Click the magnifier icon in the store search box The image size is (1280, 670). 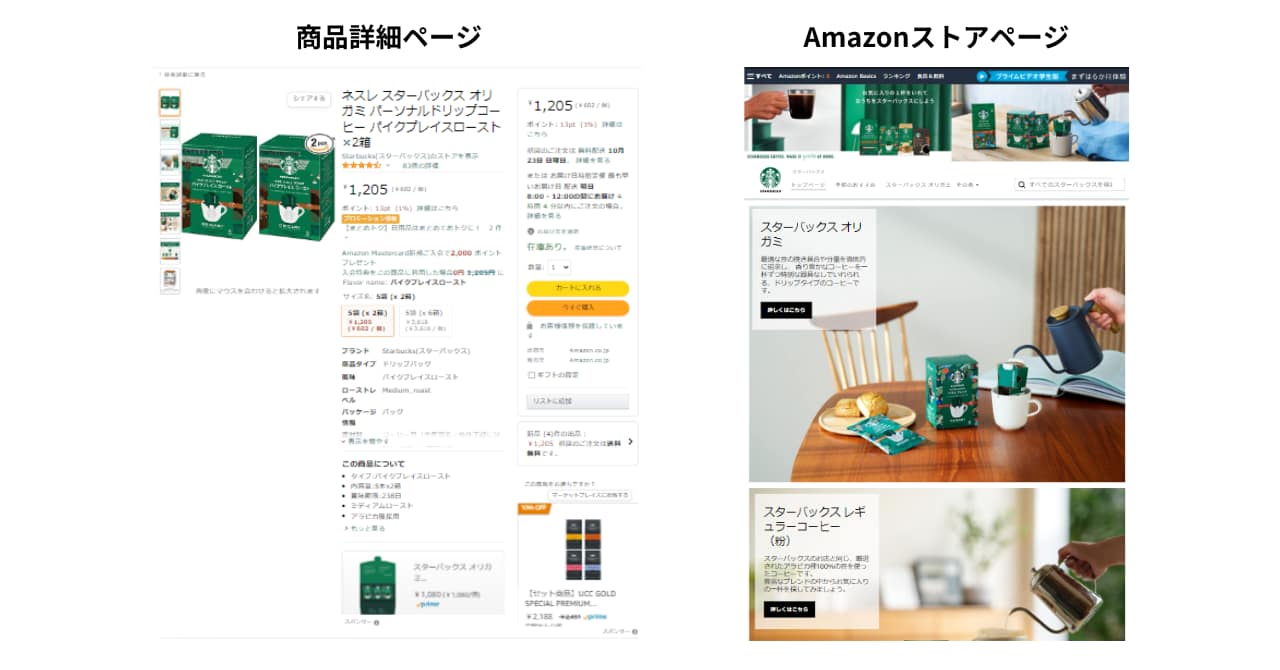pos(1021,185)
